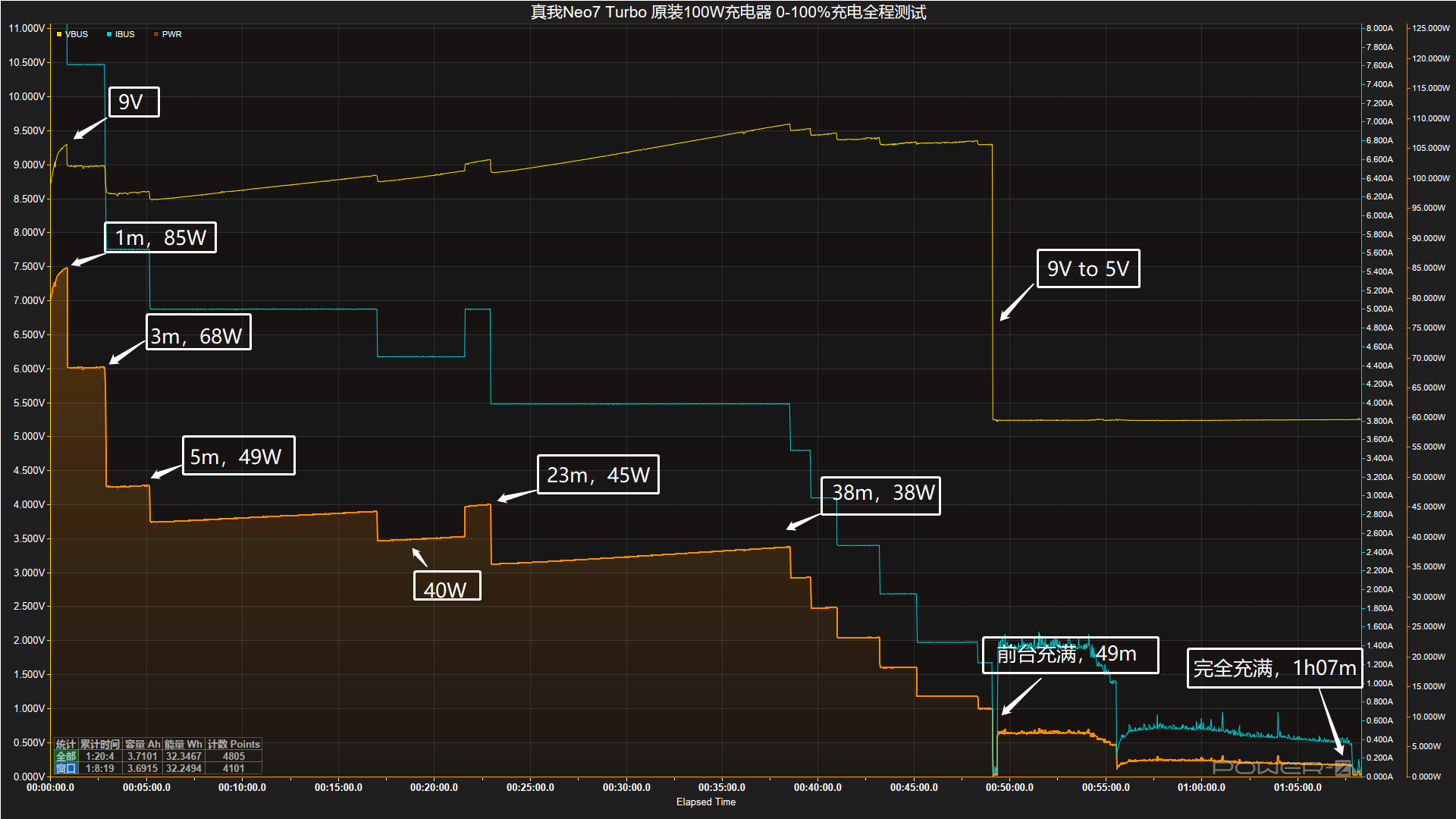Click the 00:50:00.0 time axis tick label
1456x819 pixels.
pos(1009,788)
